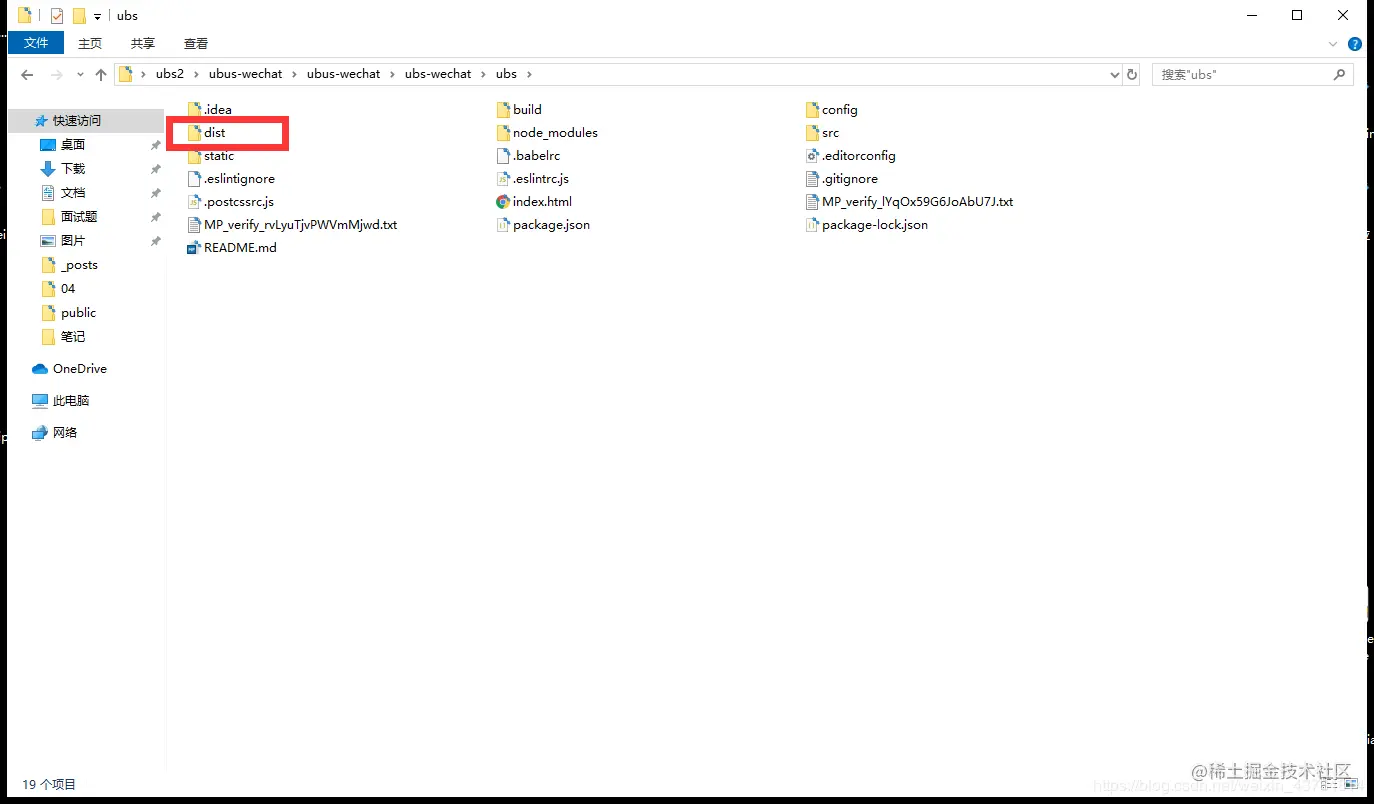Image resolution: width=1374 pixels, height=804 pixels.
Task: Click the search magnifier icon
Action: 1339,75
